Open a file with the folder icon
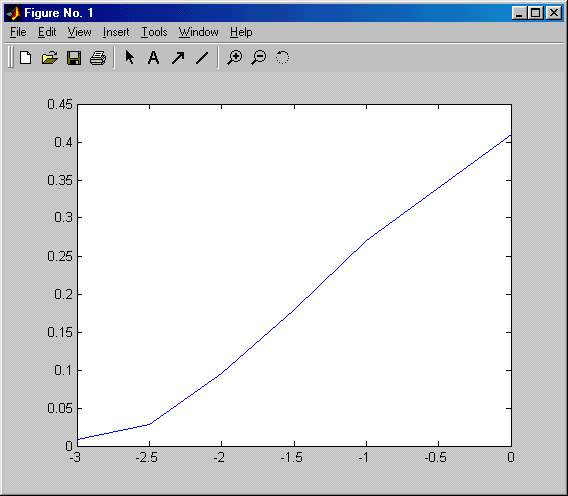Image resolution: width=568 pixels, height=496 pixels. [x=50, y=58]
